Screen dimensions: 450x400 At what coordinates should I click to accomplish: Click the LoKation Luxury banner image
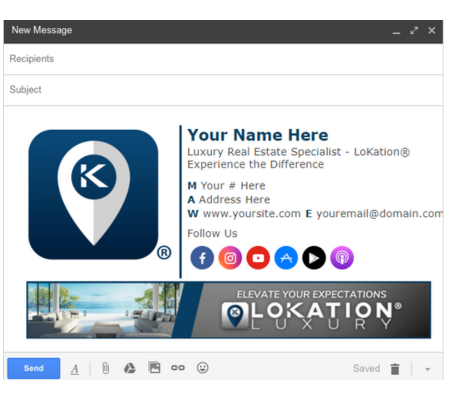click(229, 310)
